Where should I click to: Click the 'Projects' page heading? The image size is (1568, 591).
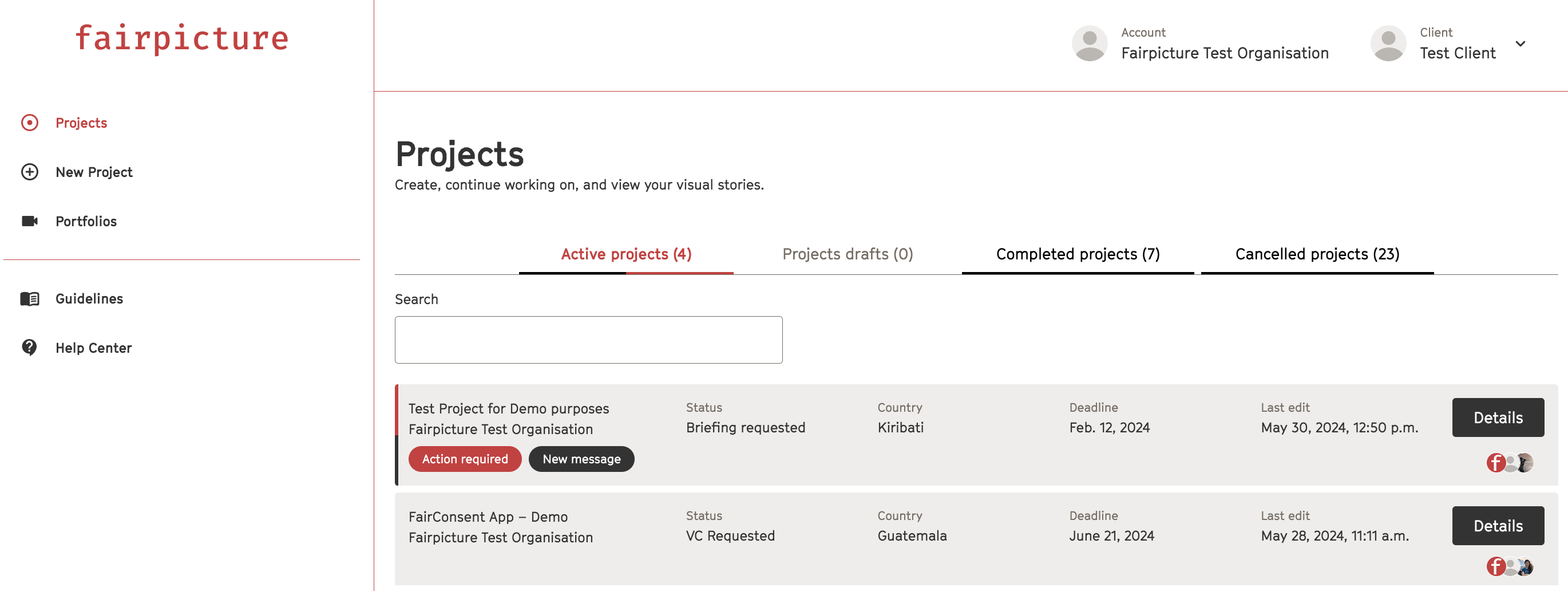pyautogui.click(x=460, y=154)
